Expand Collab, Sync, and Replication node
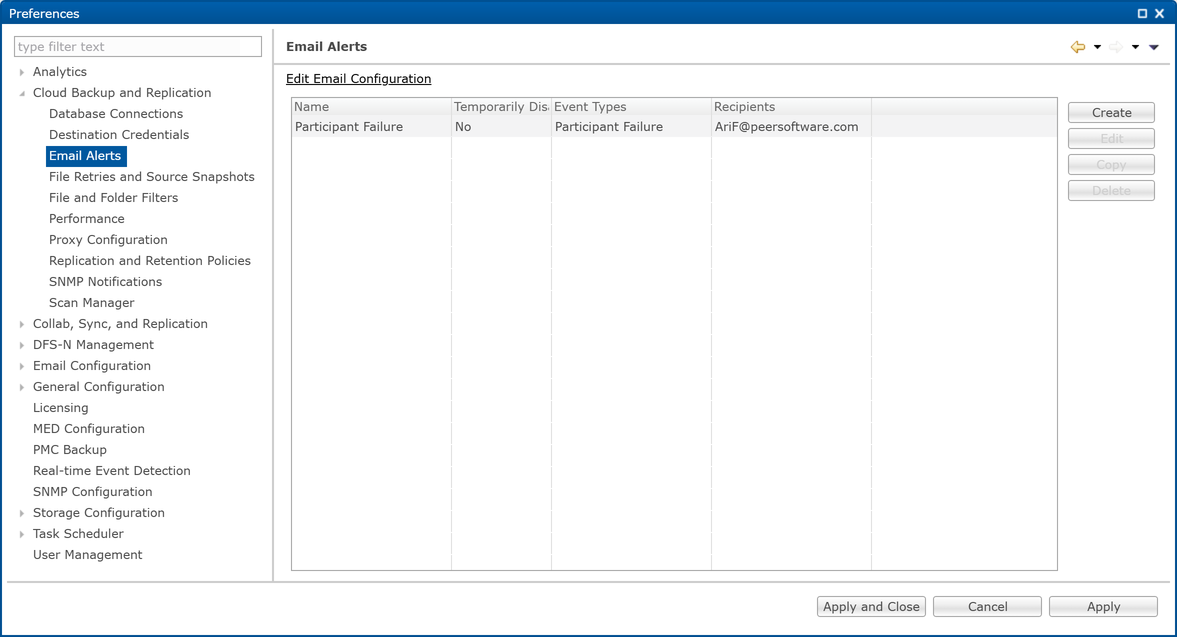1177x637 pixels. [22, 324]
